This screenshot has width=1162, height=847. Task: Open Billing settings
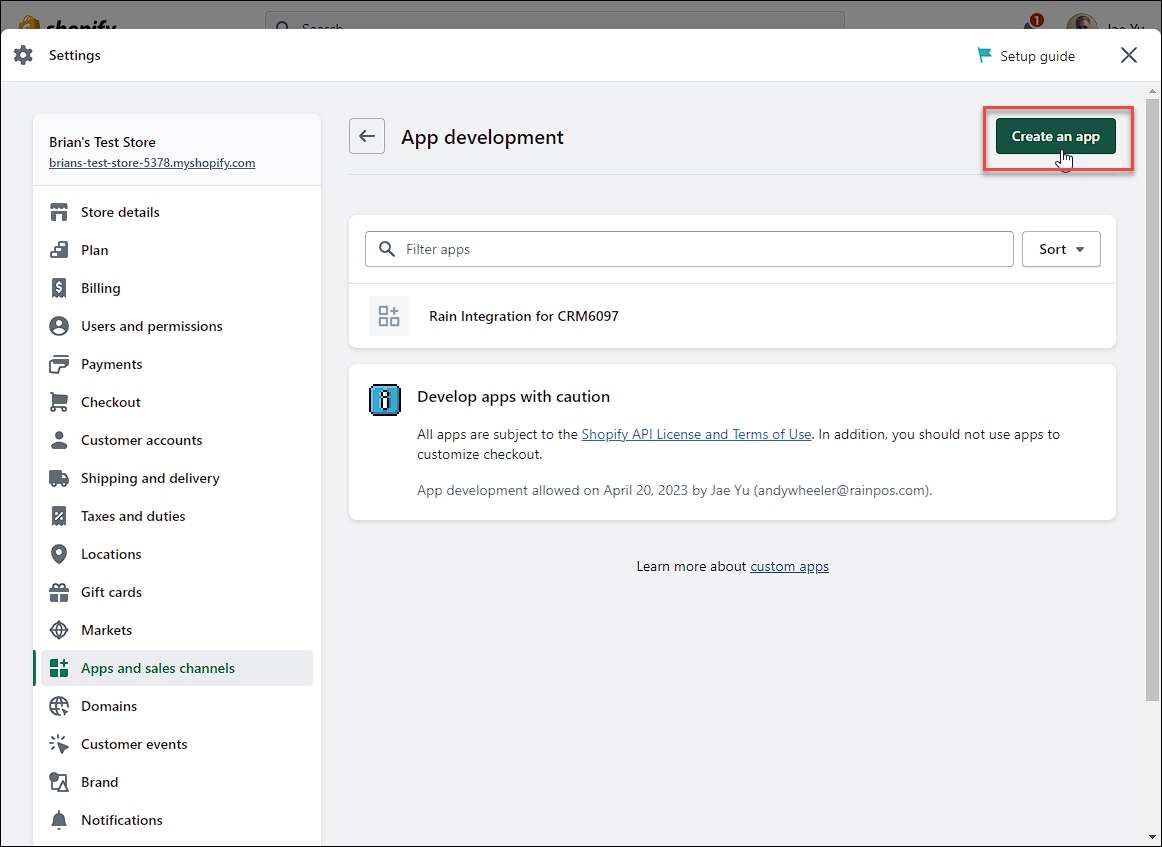click(x=176, y=288)
